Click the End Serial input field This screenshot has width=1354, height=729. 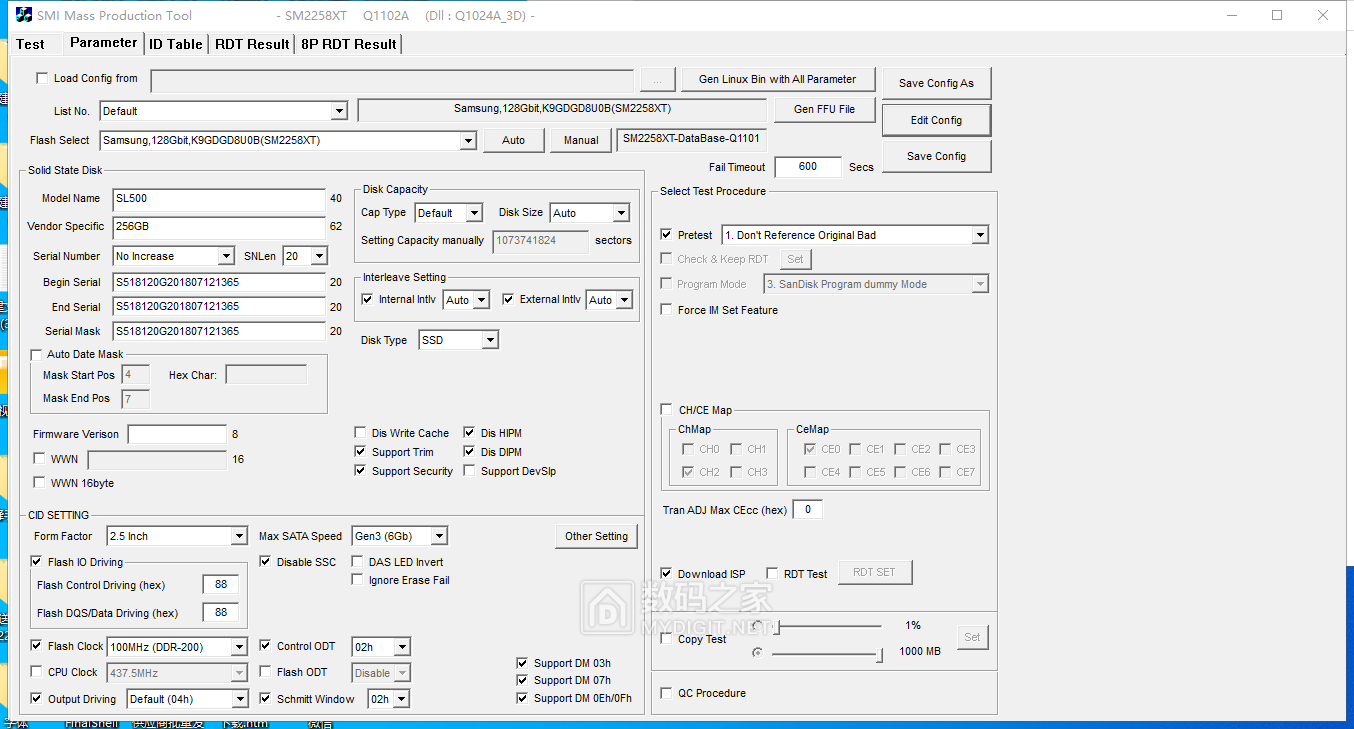click(219, 306)
